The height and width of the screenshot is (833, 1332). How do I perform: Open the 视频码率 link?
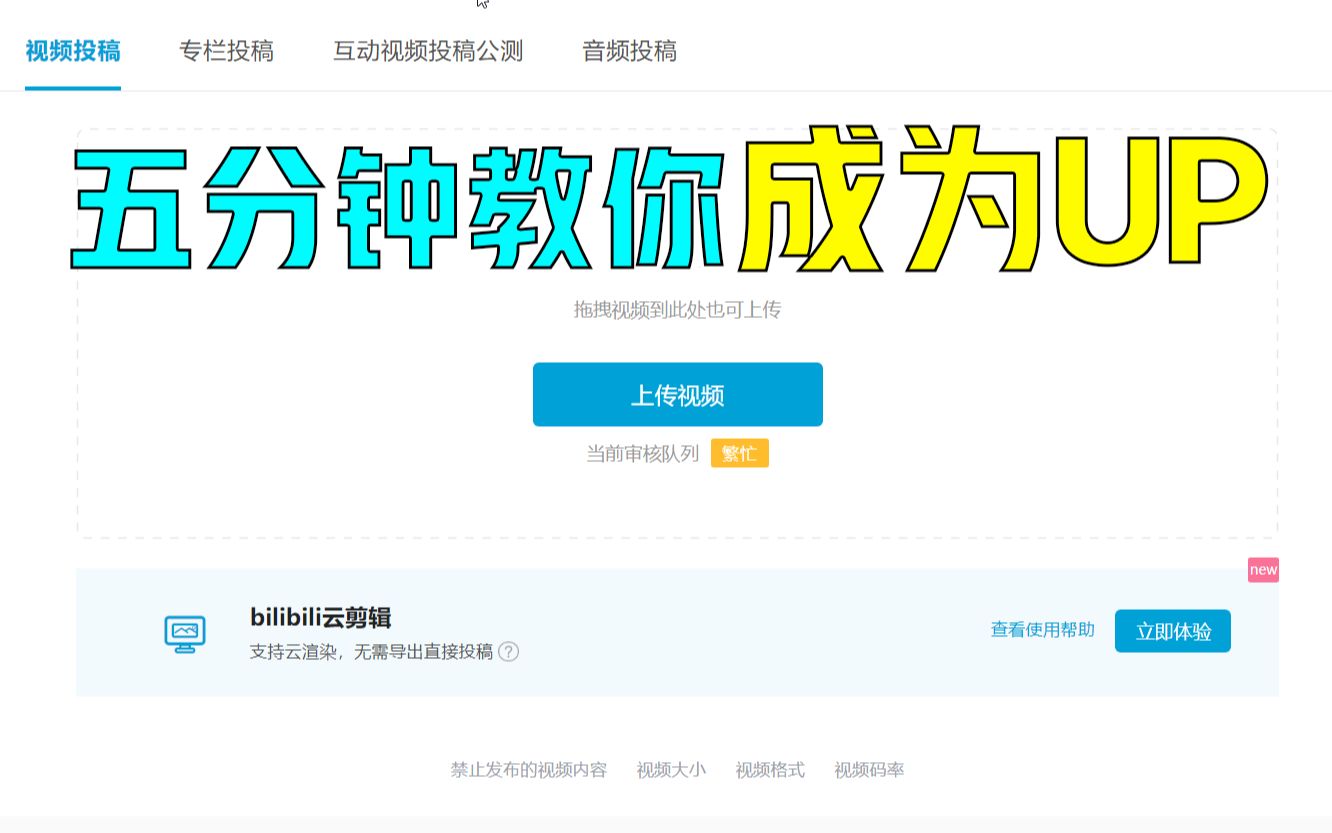pos(869,770)
